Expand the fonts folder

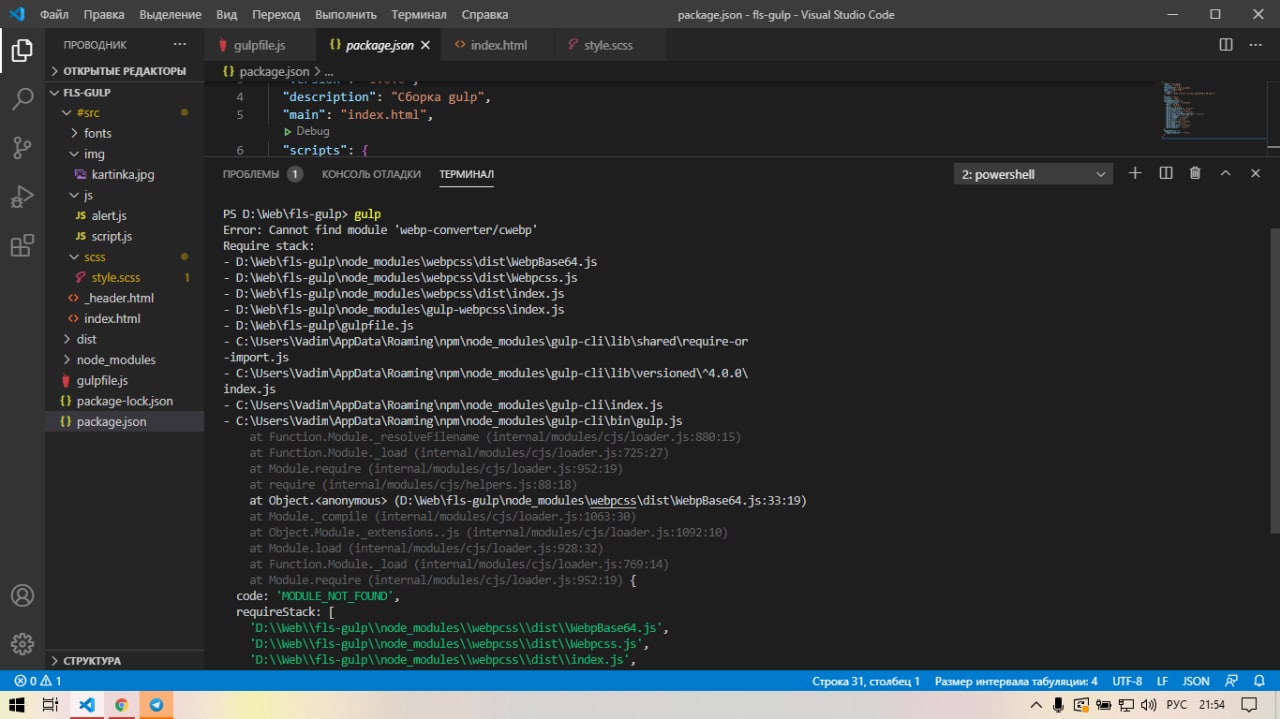point(125,133)
